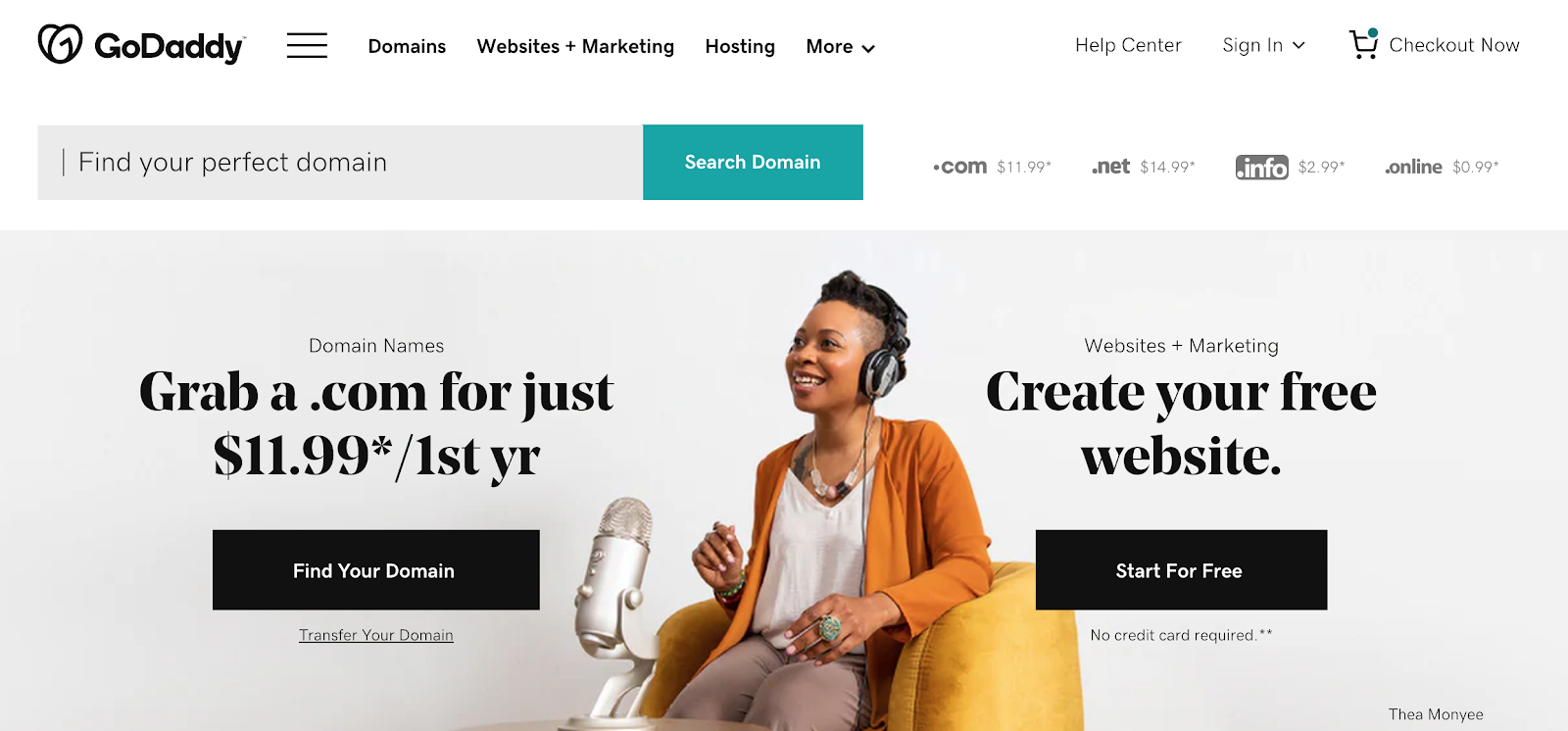Viewport: 1568px width, 731px height.
Task: Open the hamburger menu icon
Action: tap(307, 45)
